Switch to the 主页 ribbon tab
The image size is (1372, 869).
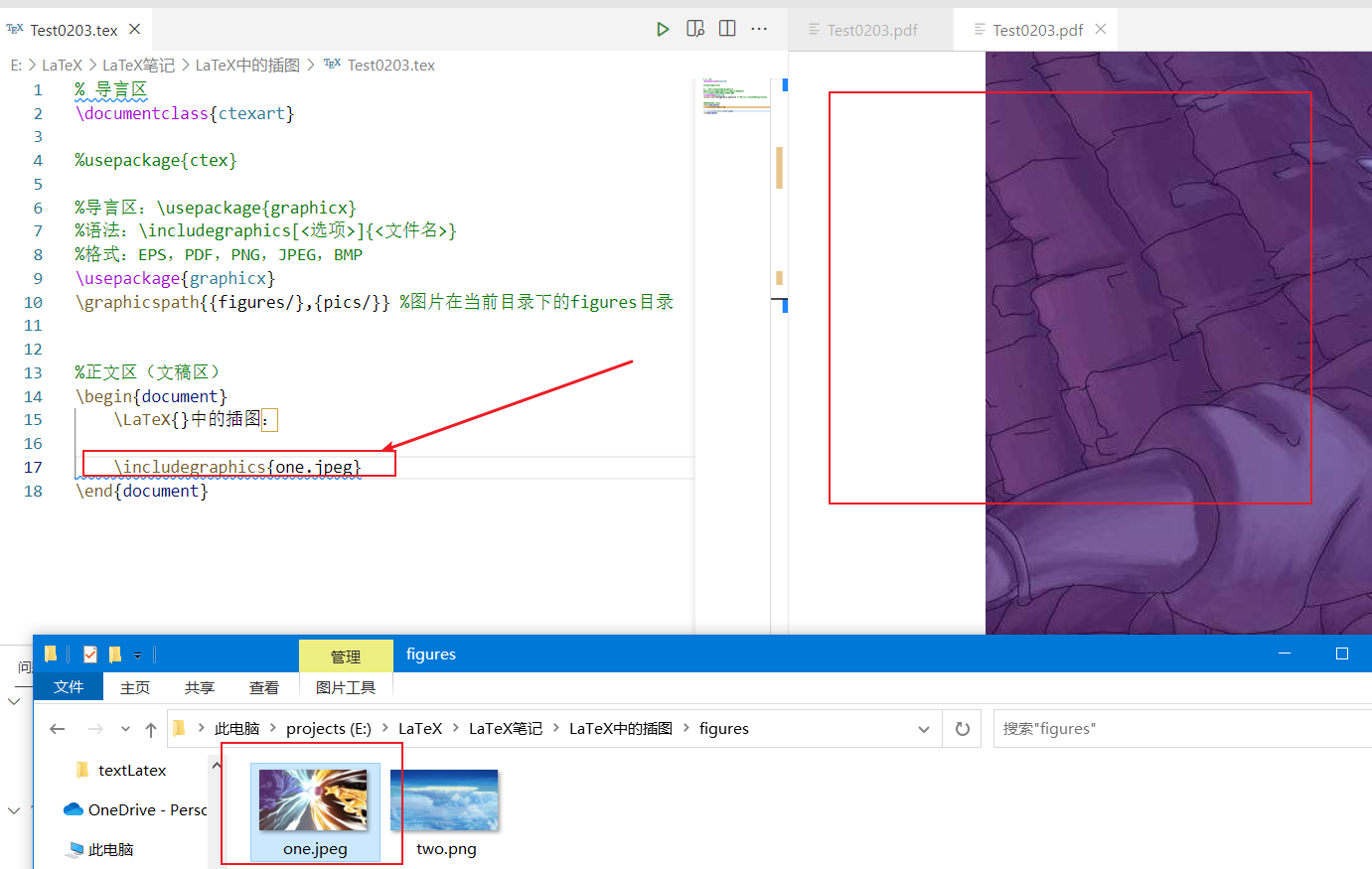135,687
